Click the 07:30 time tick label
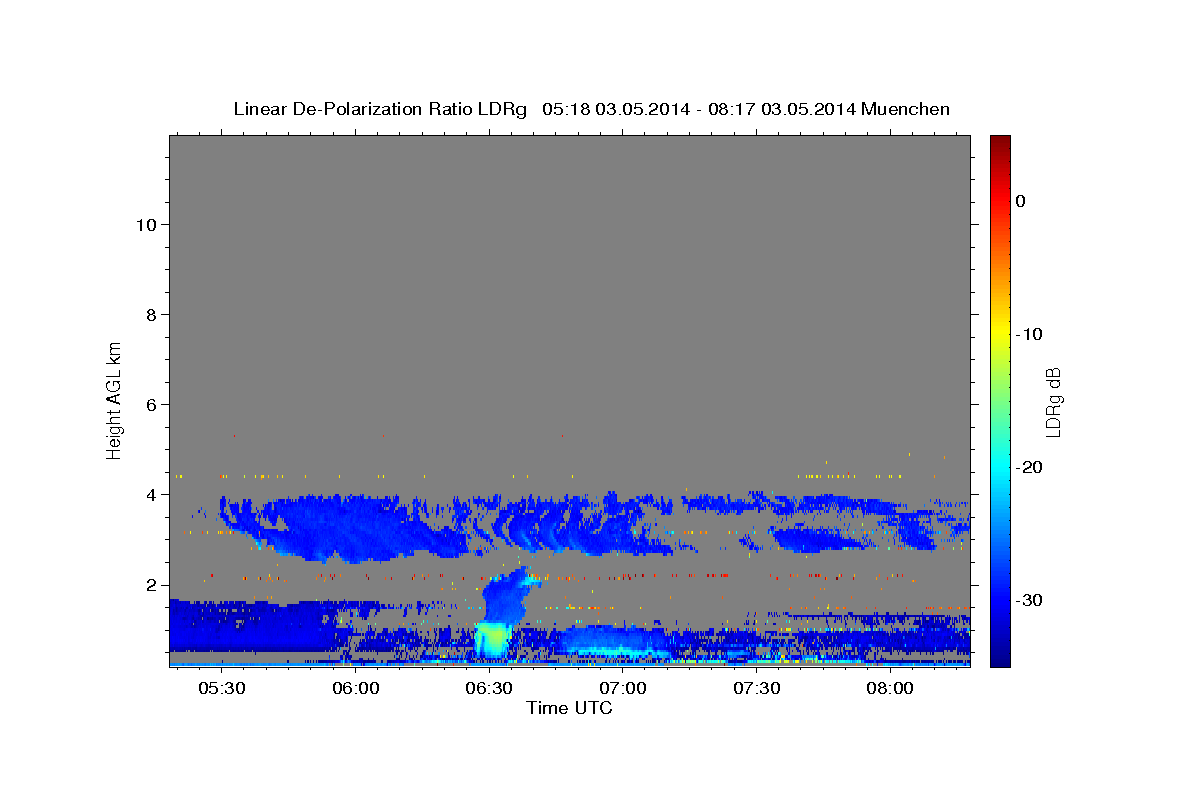This screenshot has height=800, width=1200. [x=756, y=688]
